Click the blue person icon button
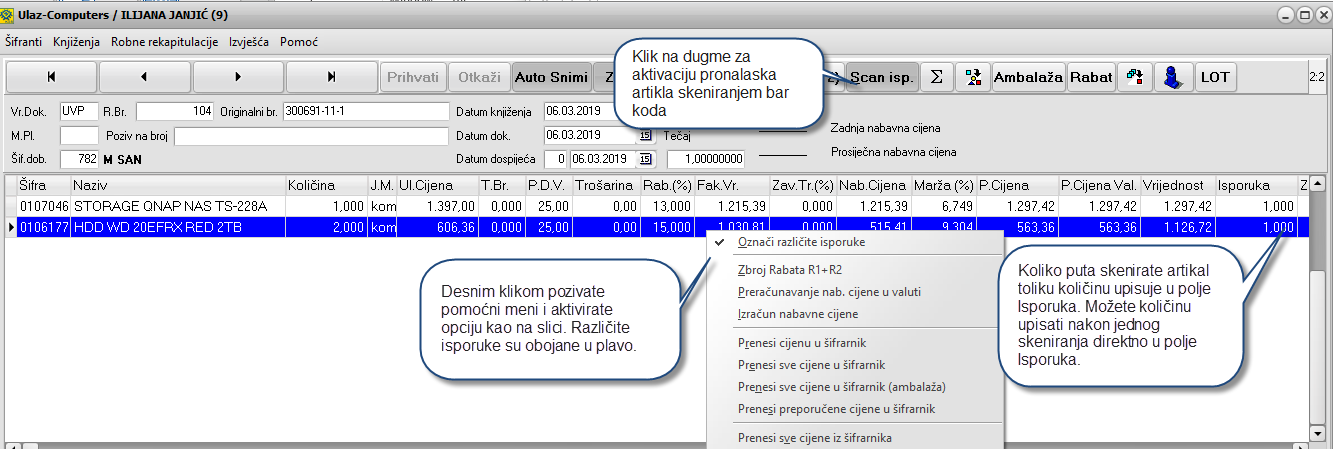The width and height of the screenshot is (1333, 449). [x=1174, y=77]
